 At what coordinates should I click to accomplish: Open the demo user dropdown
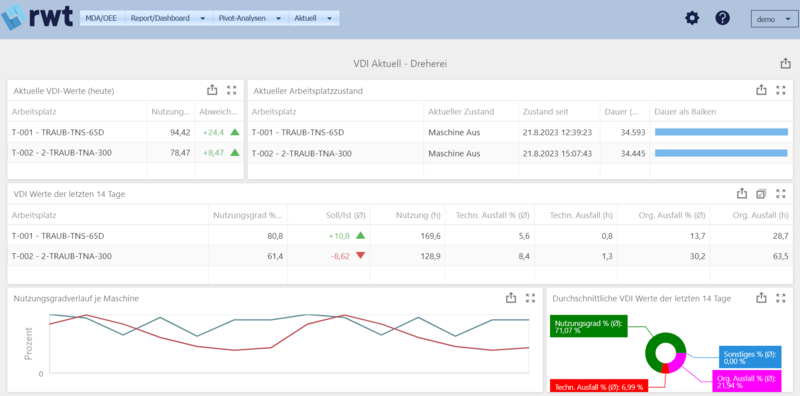pyautogui.click(x=773, y=19)
